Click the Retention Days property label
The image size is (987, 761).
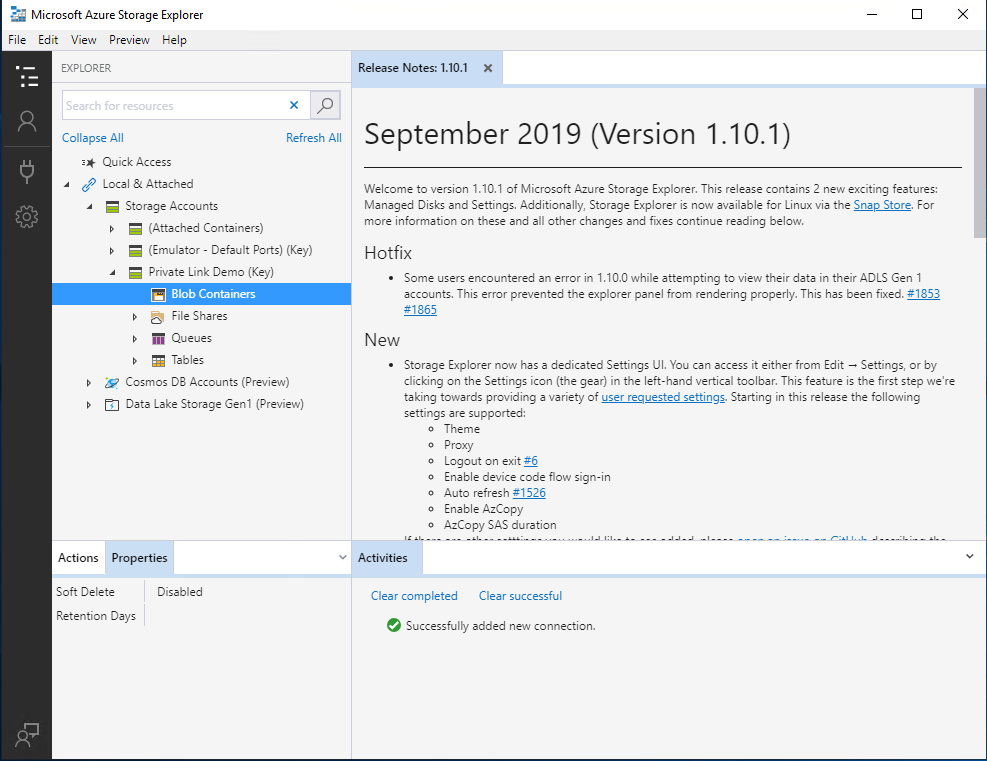96,616
